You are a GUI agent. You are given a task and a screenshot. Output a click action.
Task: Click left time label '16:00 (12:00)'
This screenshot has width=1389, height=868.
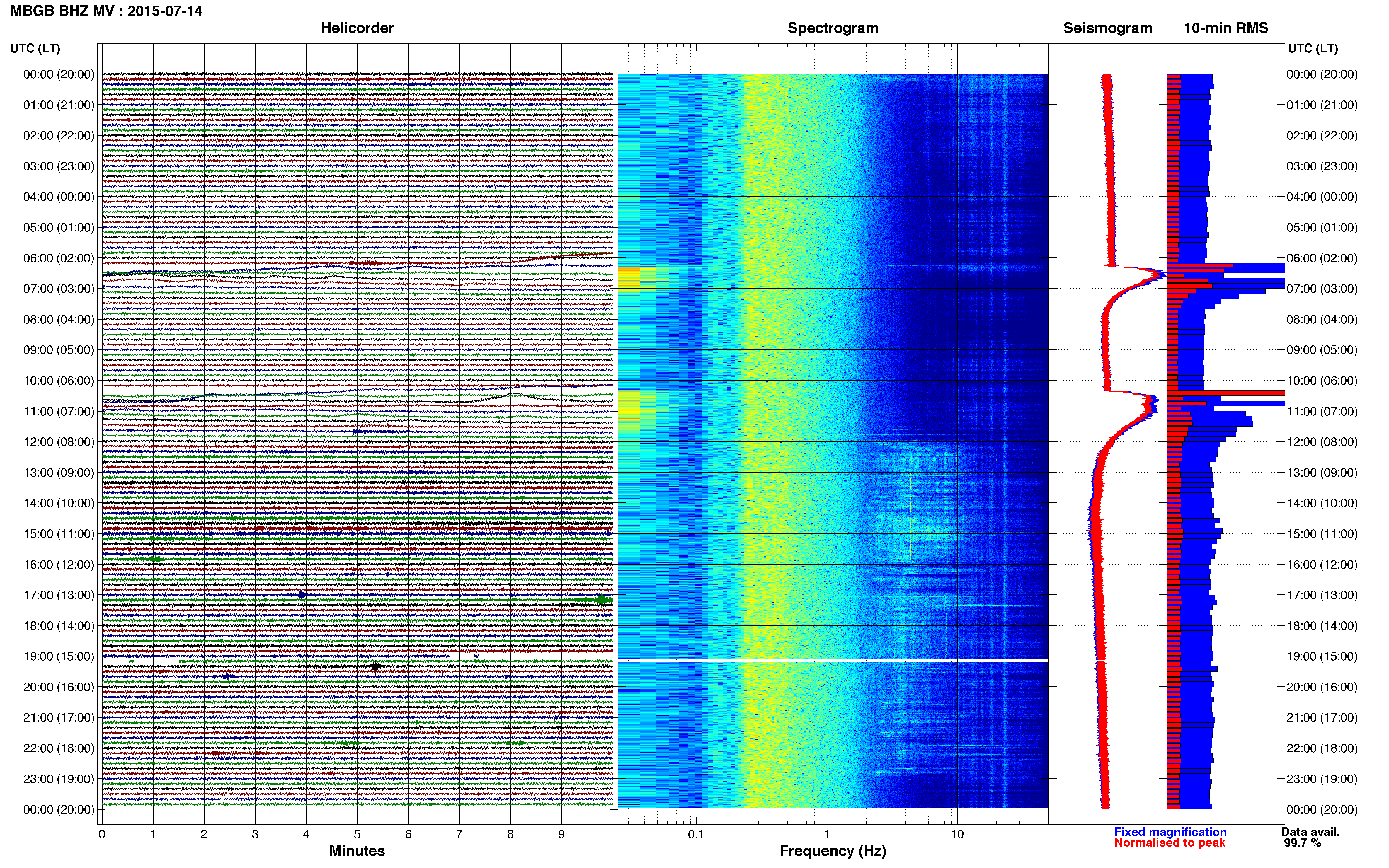(x=59, y=564)
